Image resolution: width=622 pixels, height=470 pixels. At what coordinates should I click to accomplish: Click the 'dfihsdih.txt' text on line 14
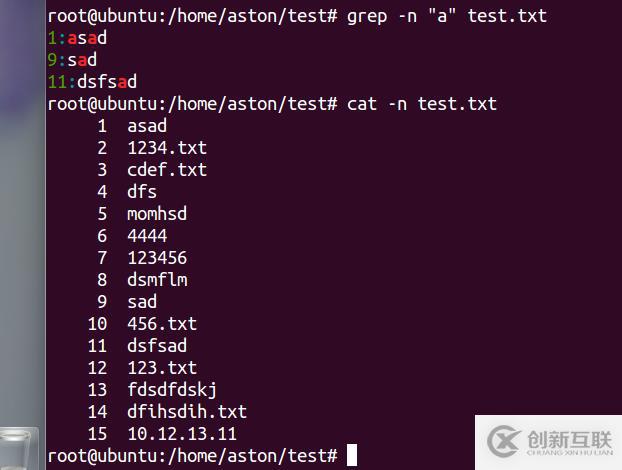[187, 412]
